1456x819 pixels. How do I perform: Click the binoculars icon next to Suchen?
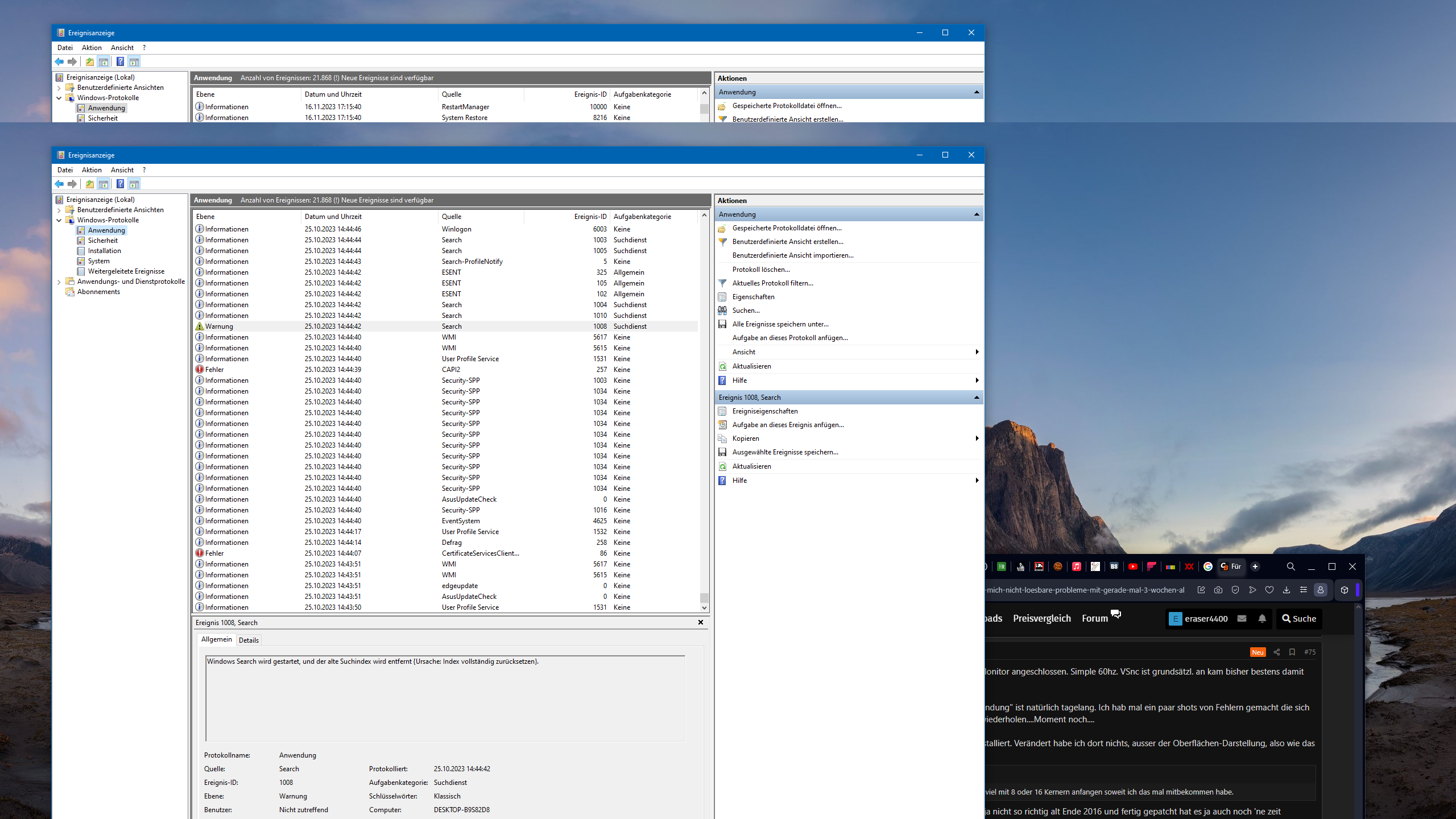coord(722,311)
